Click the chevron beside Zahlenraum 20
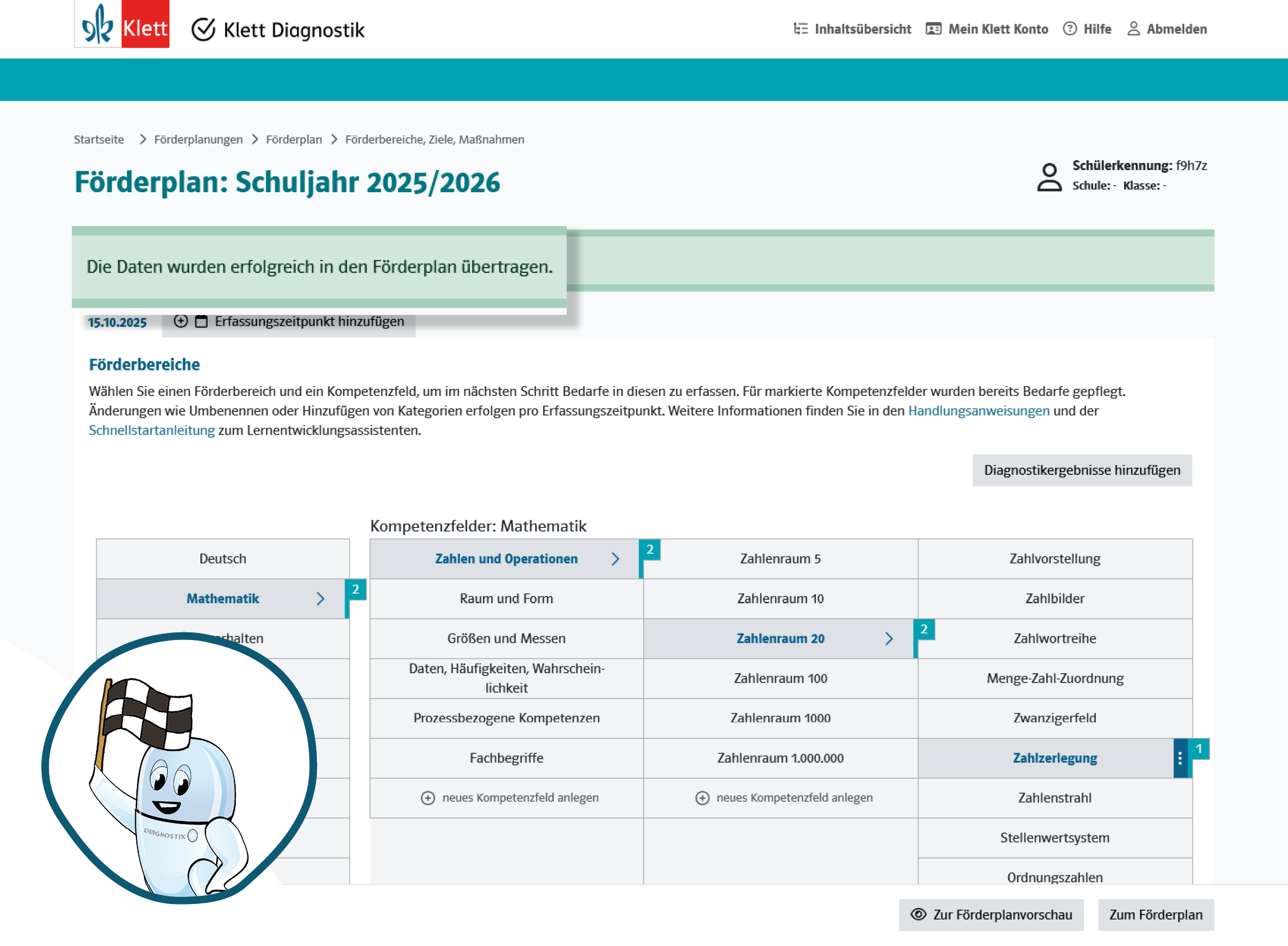 coord(889,639)
